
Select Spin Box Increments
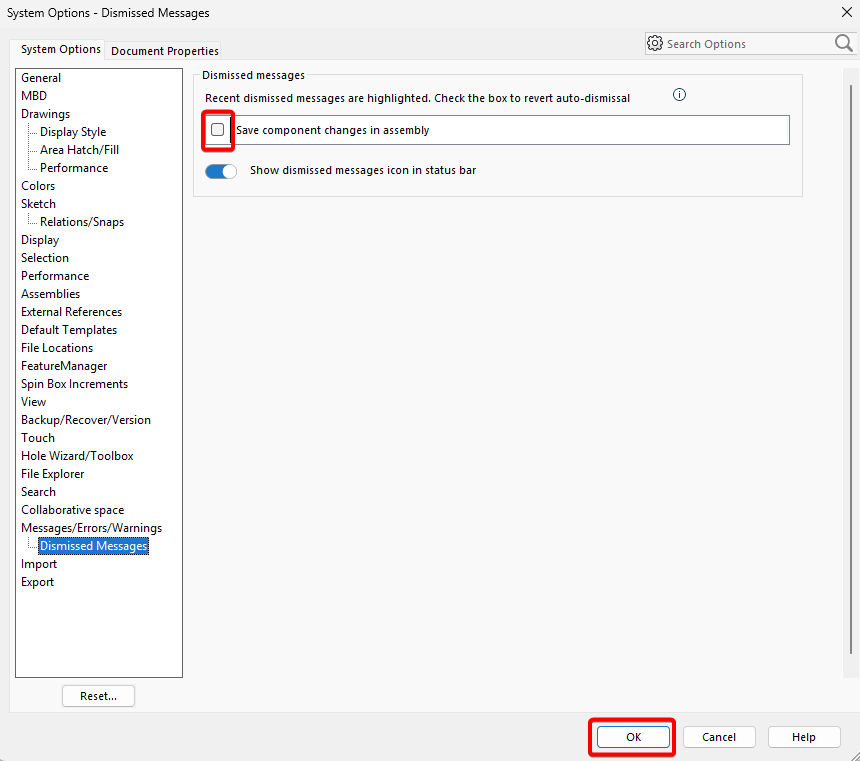click(75, 384)
